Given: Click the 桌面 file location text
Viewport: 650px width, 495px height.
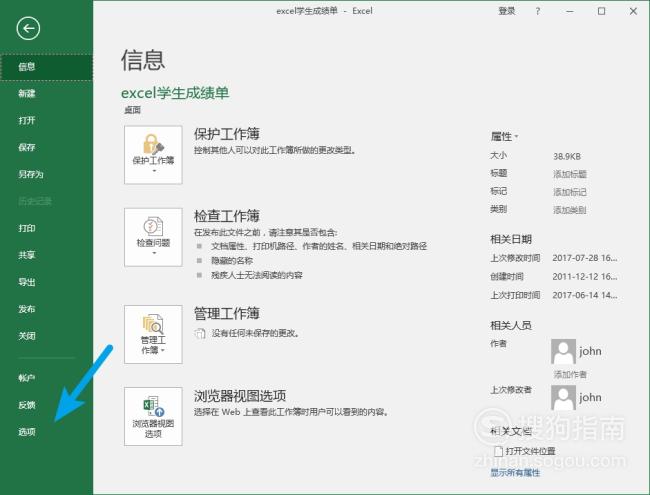Looking at the screenshot, I should (x=133, y=110).
